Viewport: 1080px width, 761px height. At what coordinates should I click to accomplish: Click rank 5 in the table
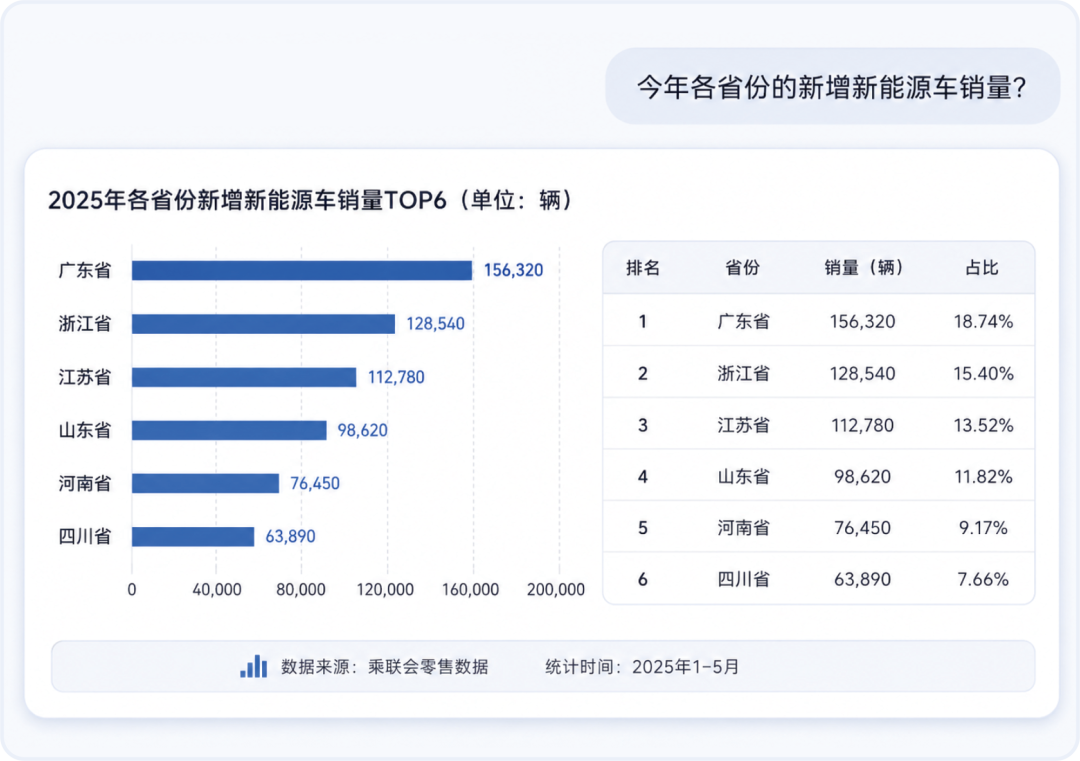coord(643,528)
